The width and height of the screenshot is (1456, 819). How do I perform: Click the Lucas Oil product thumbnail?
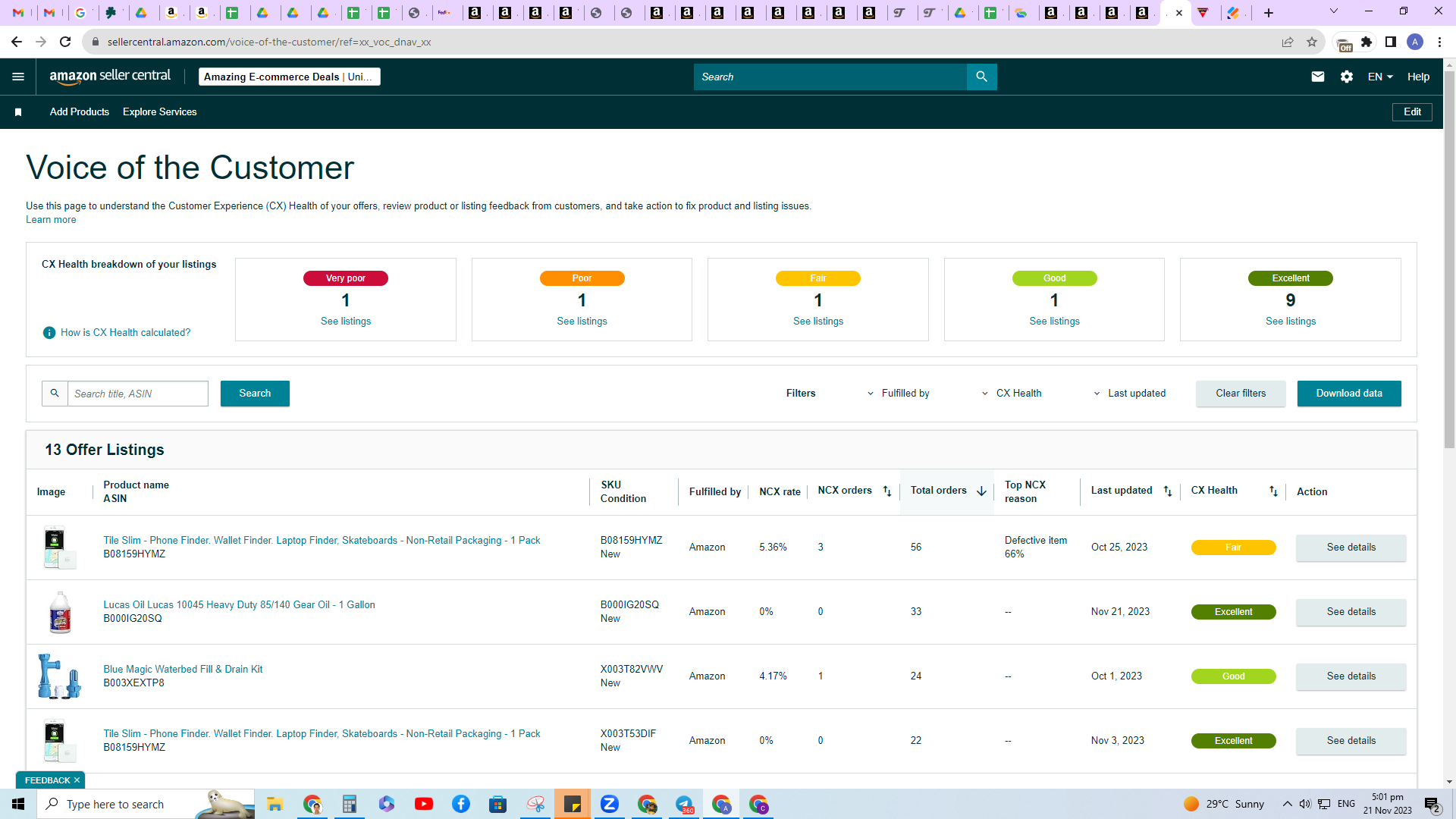59,612
